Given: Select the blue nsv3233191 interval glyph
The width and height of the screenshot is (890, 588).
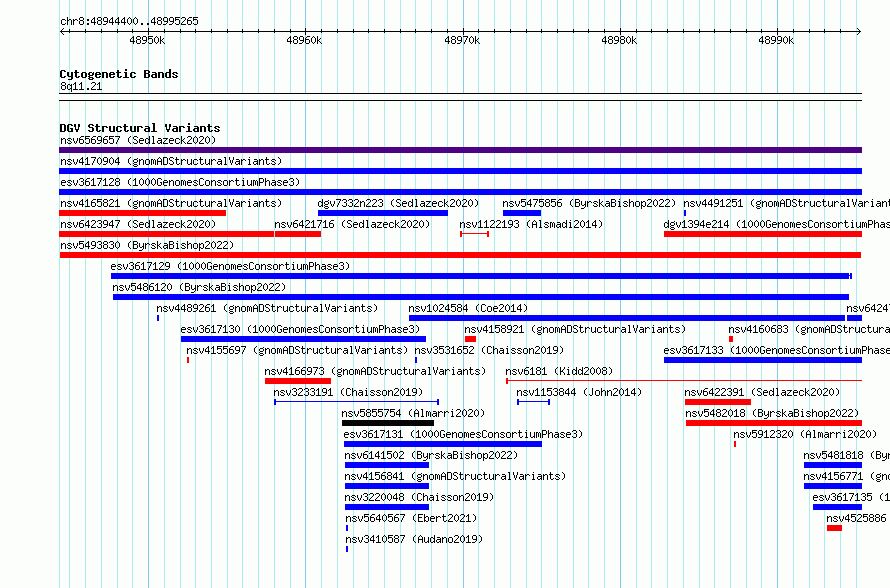Looking at the screenshot, I should [356, 402].
